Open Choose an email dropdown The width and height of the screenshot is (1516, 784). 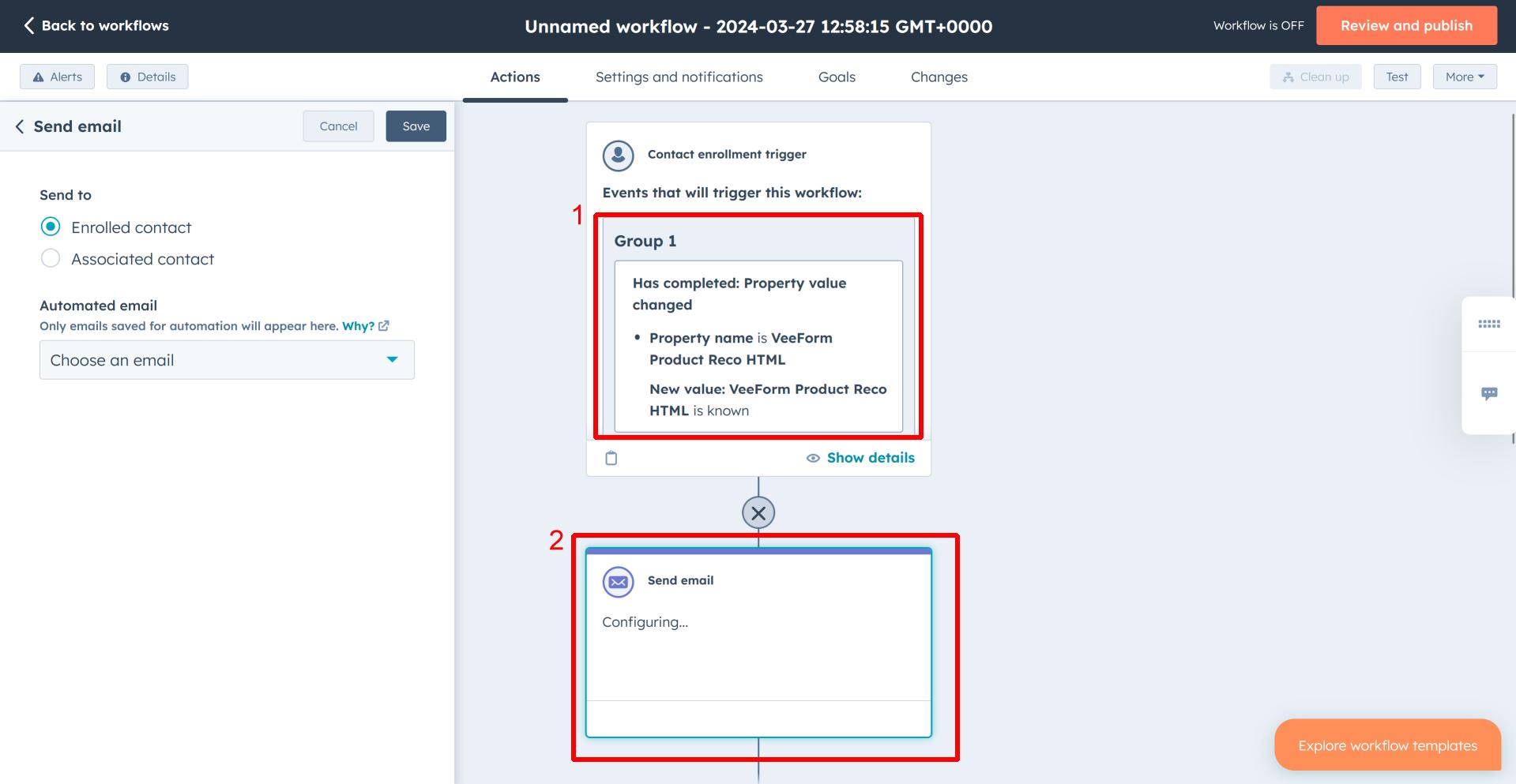[227, 360]
